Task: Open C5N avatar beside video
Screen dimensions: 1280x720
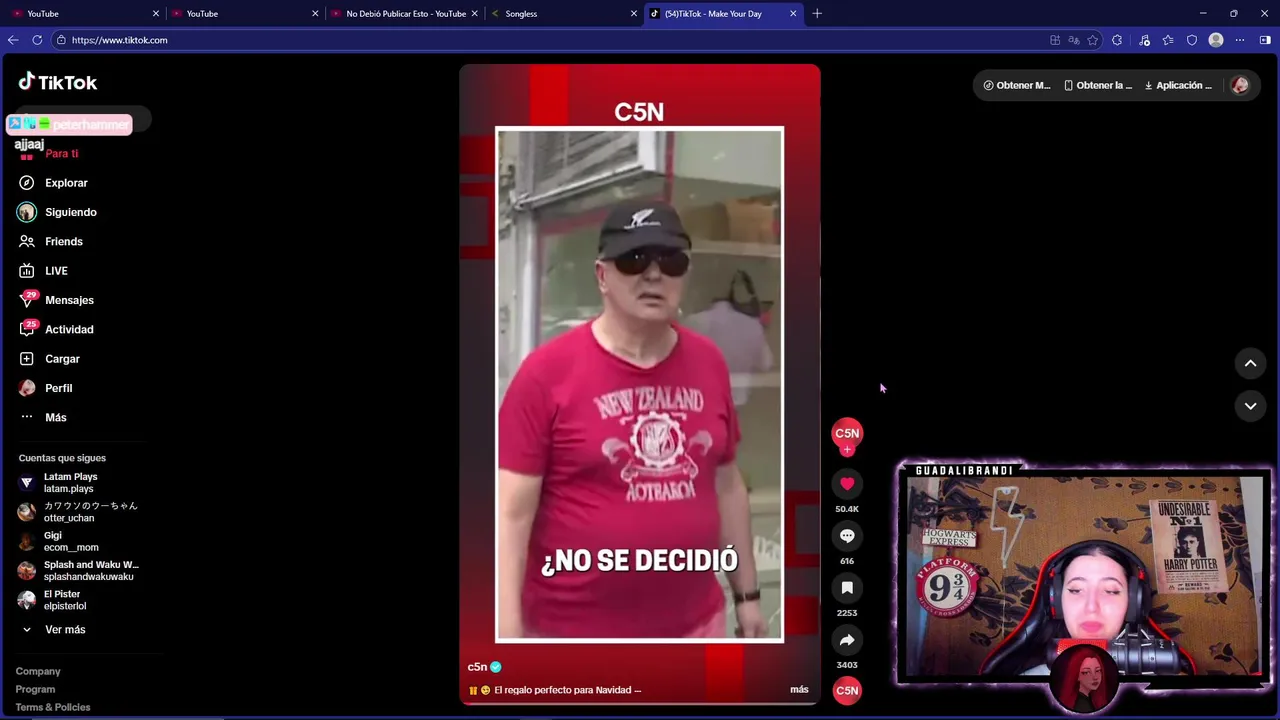Action: [847, 433]
